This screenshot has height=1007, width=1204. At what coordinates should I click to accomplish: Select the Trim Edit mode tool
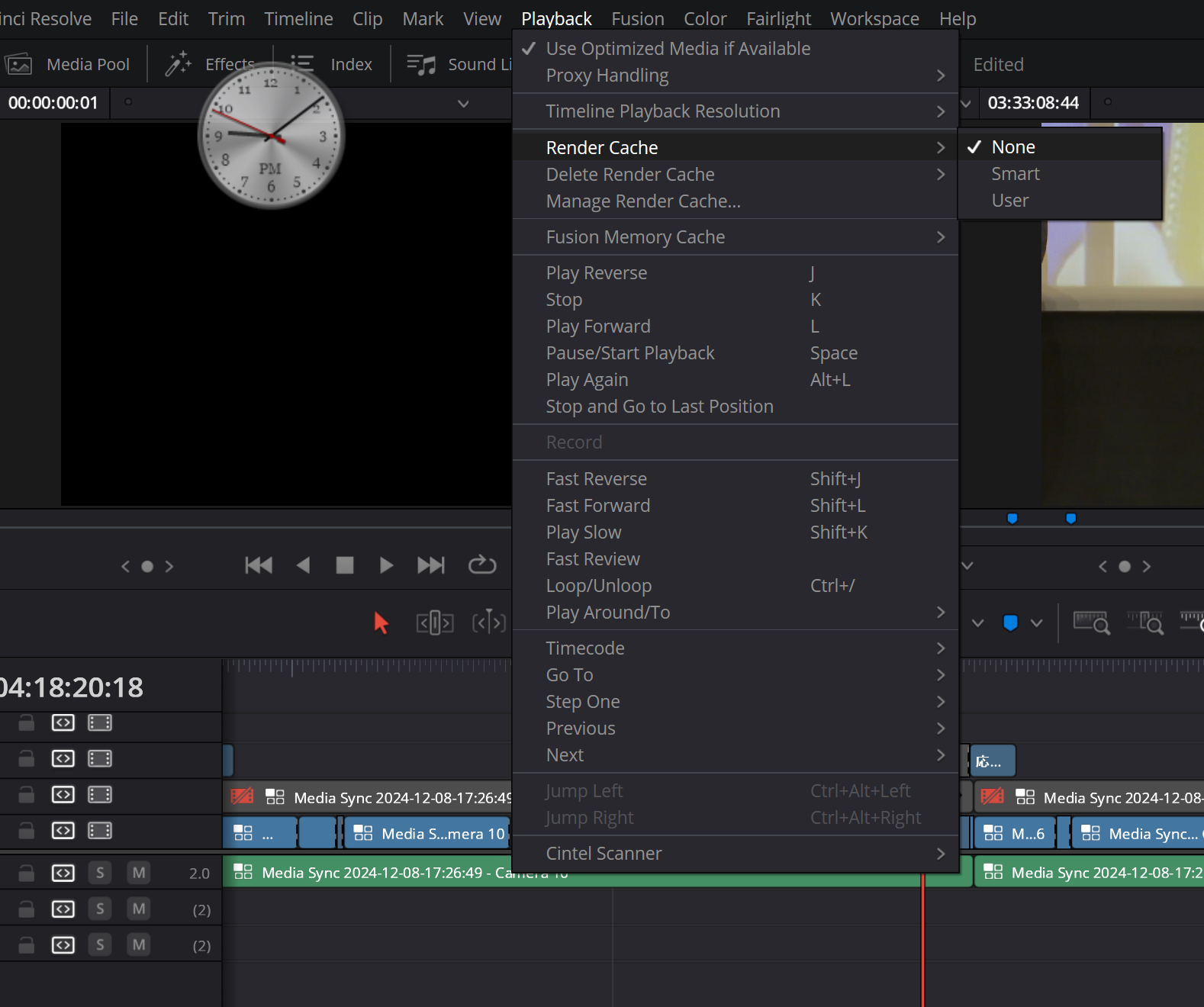point(435,623)
